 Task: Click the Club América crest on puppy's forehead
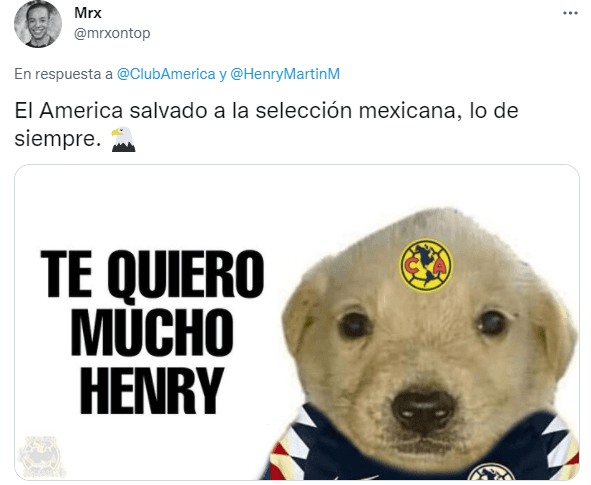tap(426, 265)
